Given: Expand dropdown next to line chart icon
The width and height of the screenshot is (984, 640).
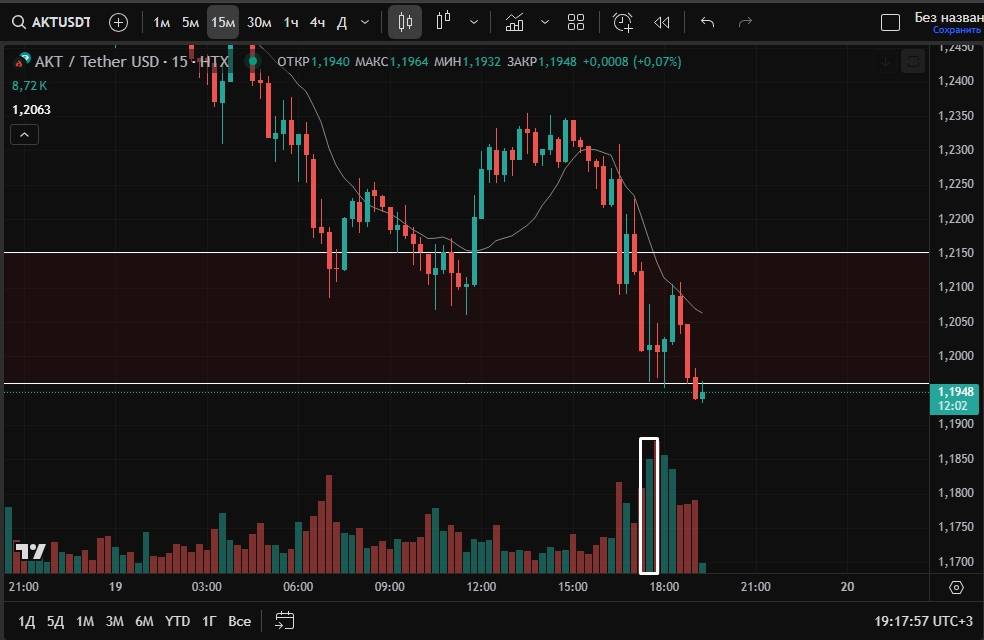Looking at the screenshot, I should (x=544, y=22).
